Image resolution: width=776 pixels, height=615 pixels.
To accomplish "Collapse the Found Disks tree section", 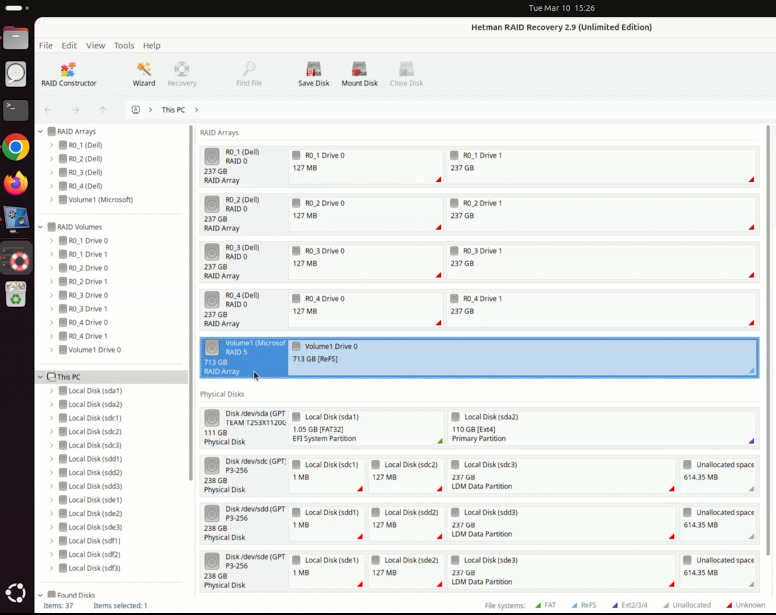I will click(41, 595).
